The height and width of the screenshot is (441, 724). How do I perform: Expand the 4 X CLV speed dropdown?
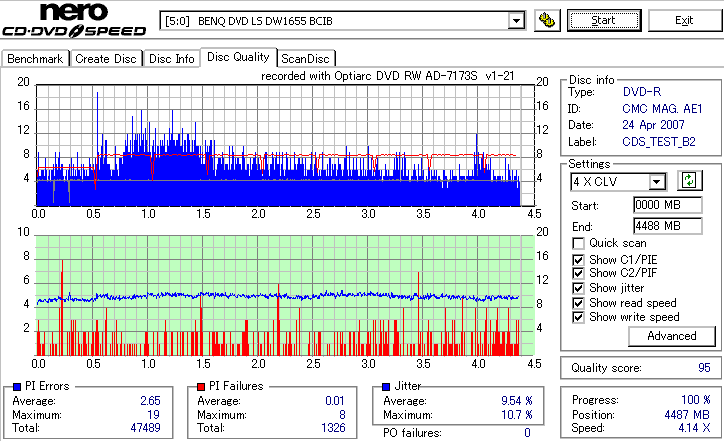pos(657,181)
